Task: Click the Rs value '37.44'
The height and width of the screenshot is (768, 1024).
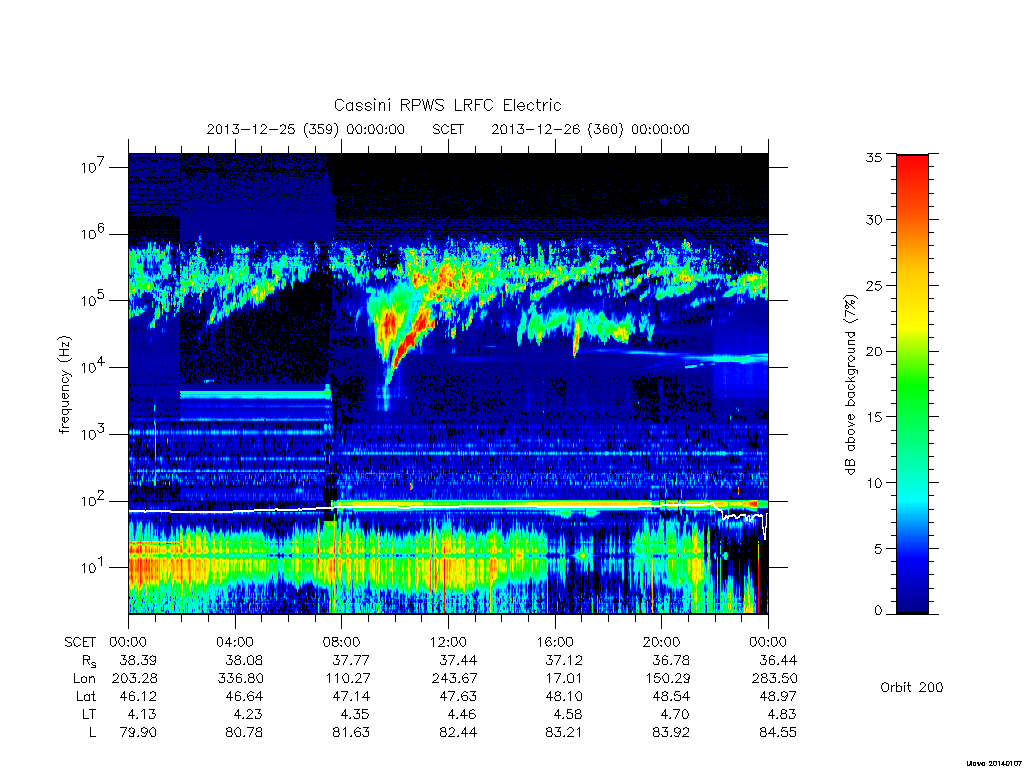Action: (x=458, y=660)
